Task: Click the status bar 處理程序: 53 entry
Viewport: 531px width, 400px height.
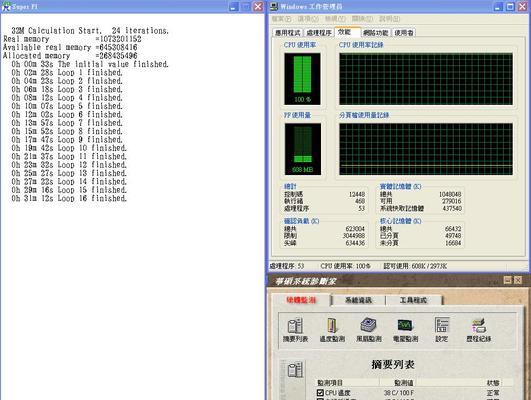Action: pos(287,266)
